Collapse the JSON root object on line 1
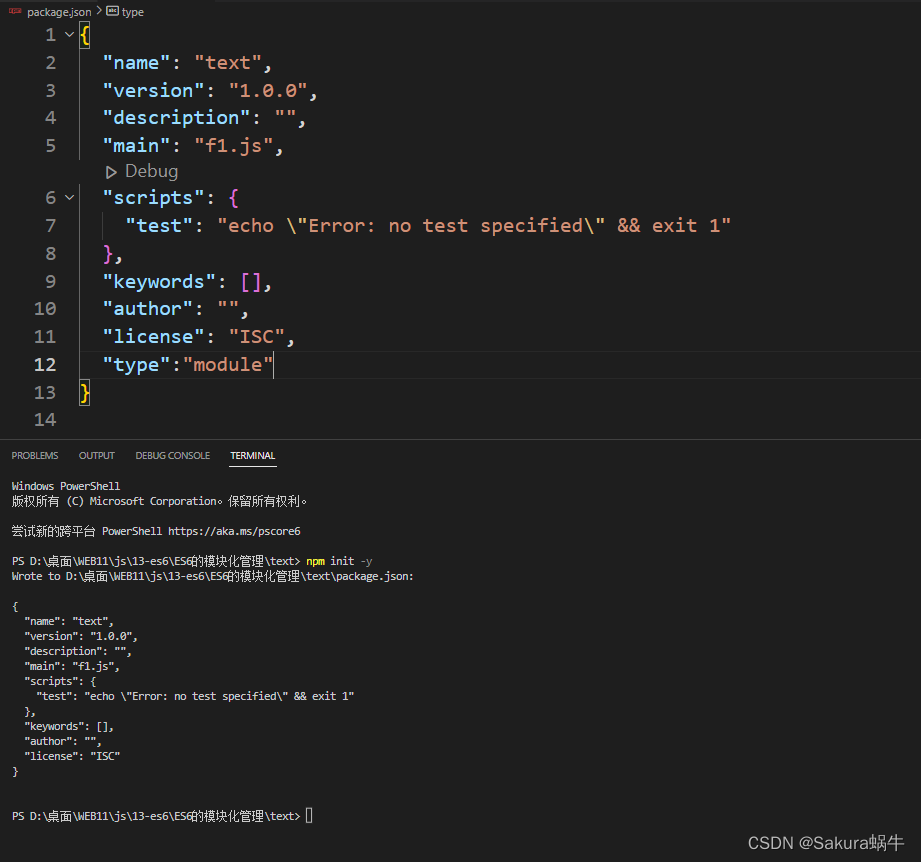This screenshot has width=921, height=862. point(68,33)
